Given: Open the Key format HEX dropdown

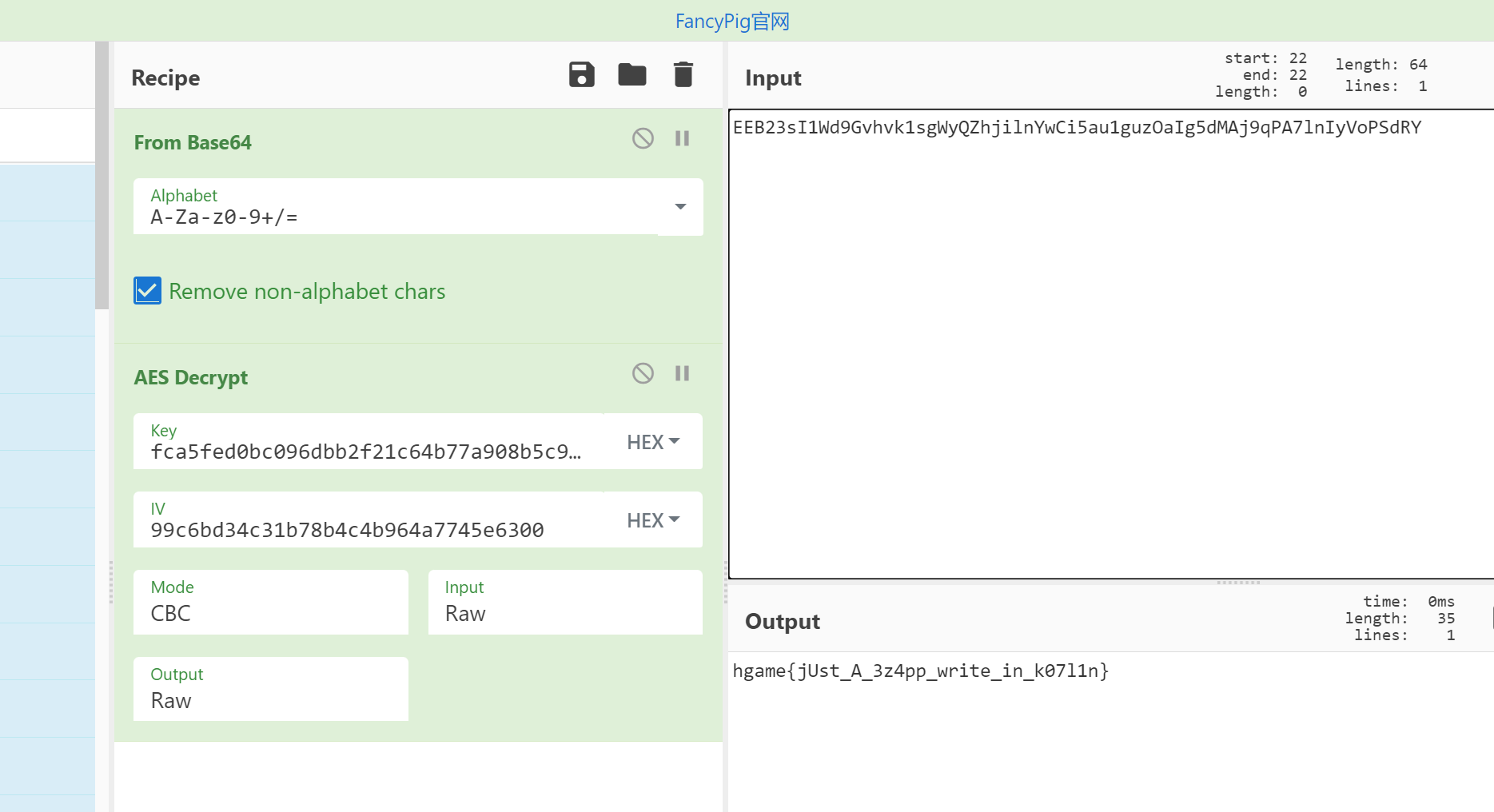Looking at the screenshot, I should point(652,442).
